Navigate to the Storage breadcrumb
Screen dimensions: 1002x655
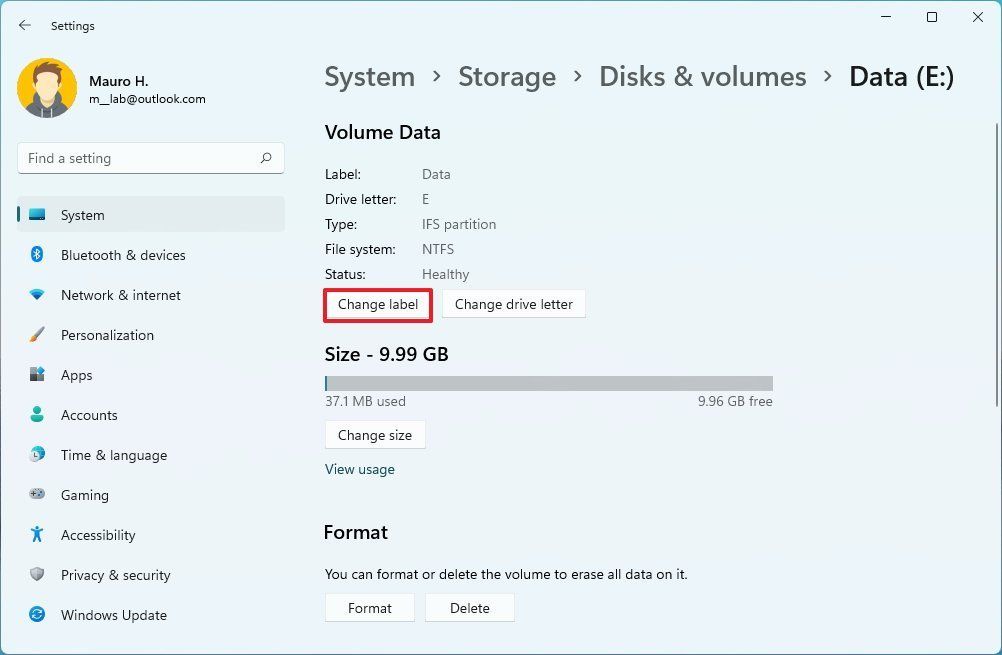click(507, 76)
